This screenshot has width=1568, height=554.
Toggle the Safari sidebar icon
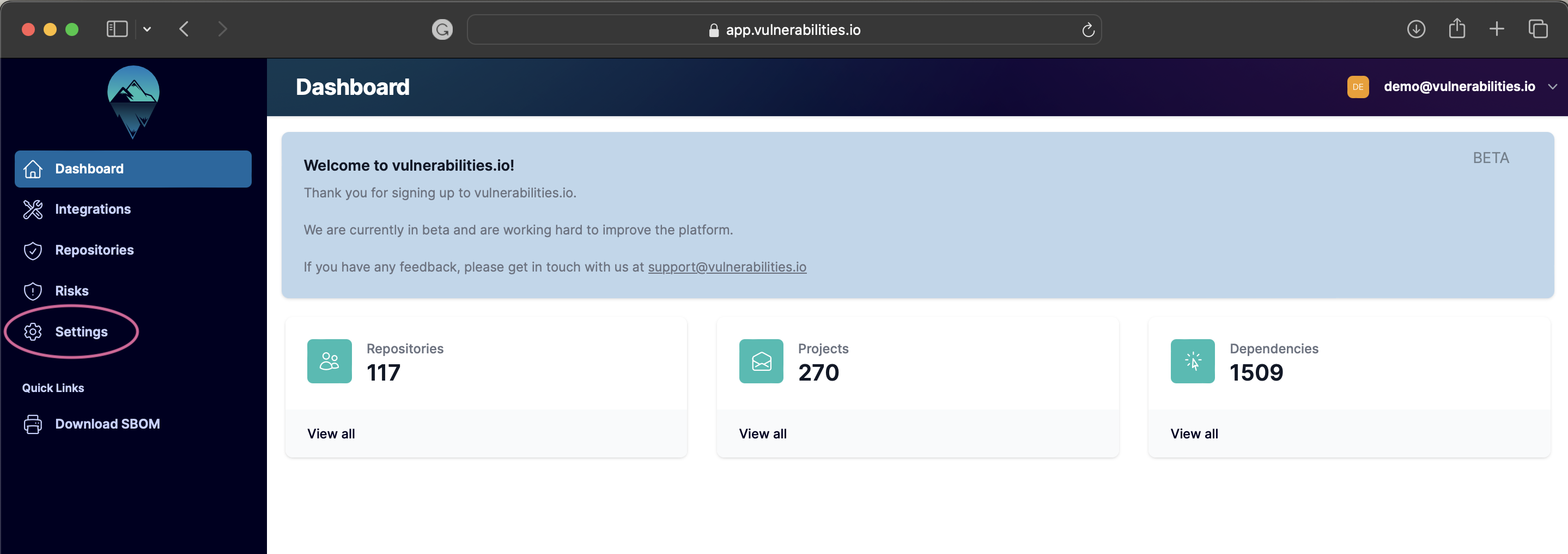pyautogui.click(x=117, y=29)
